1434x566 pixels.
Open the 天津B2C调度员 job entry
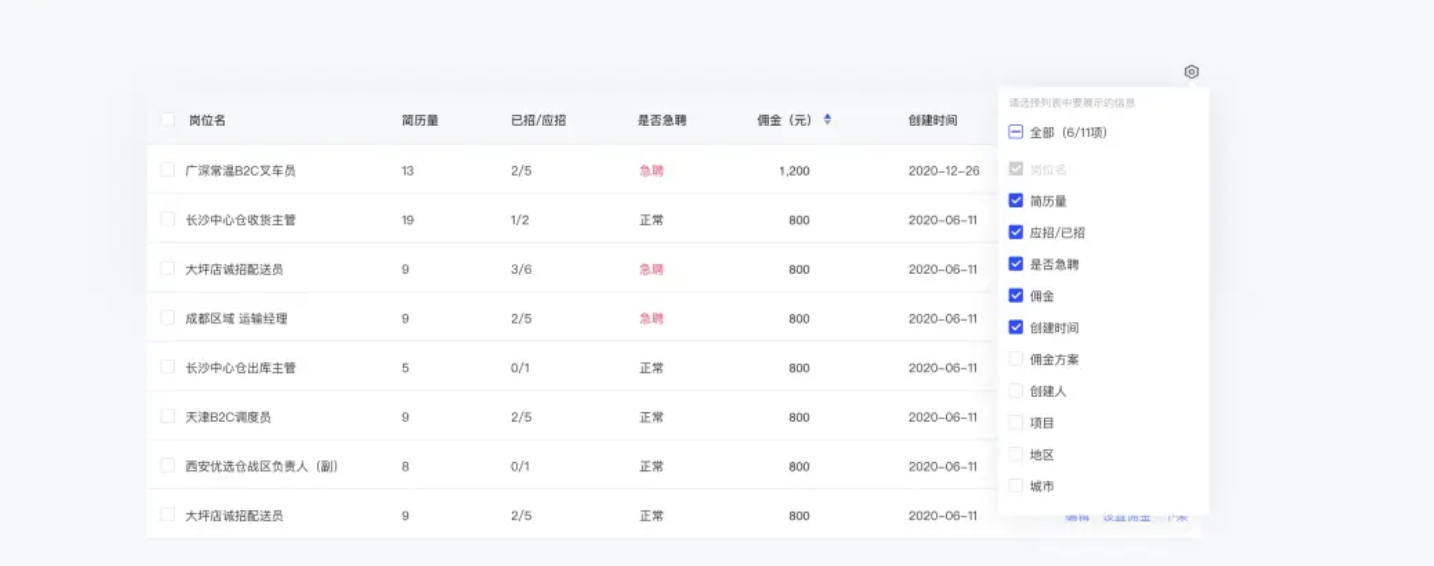coord(228,417)
